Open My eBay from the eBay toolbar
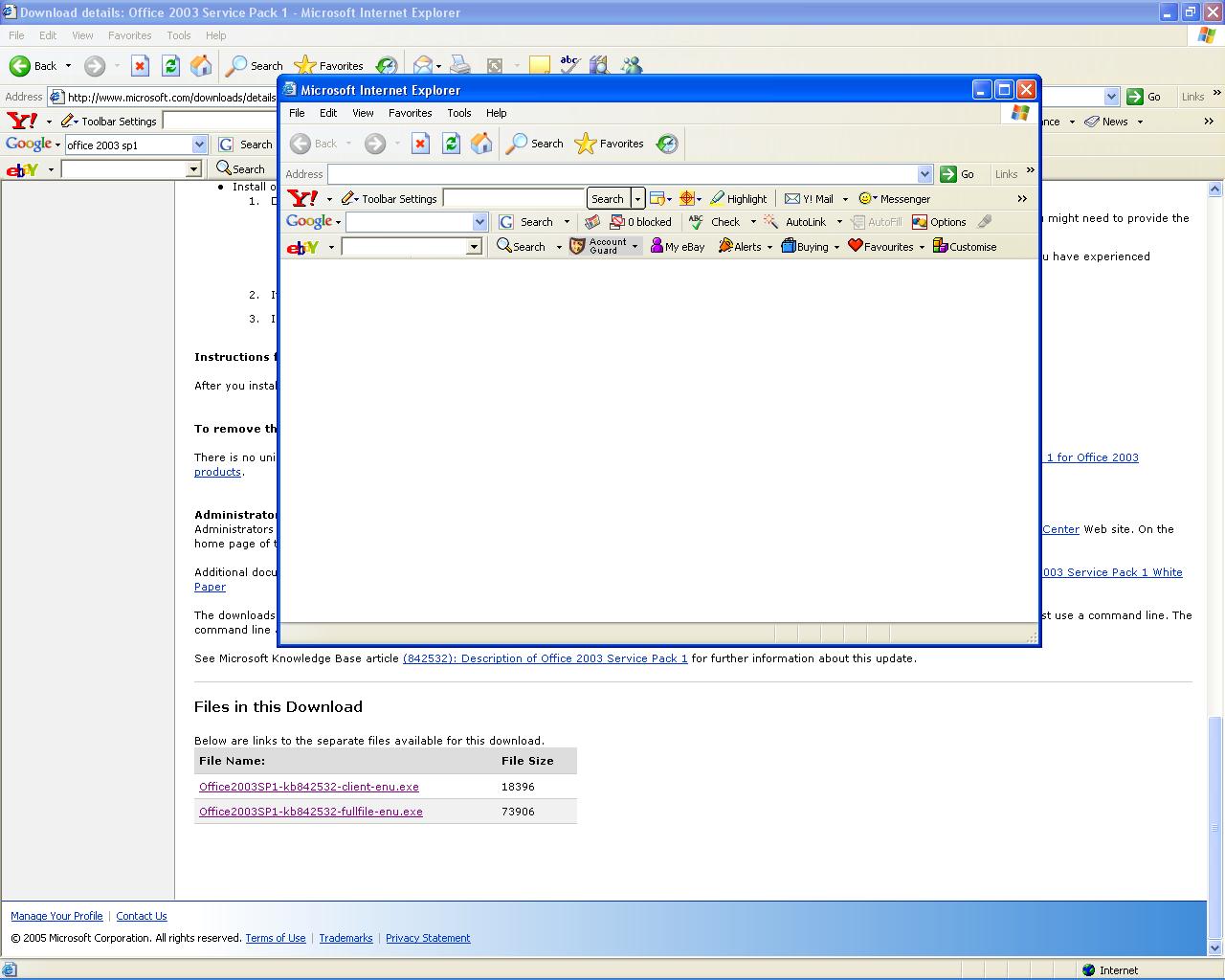 pyautogui.click(x=678, y=247)
